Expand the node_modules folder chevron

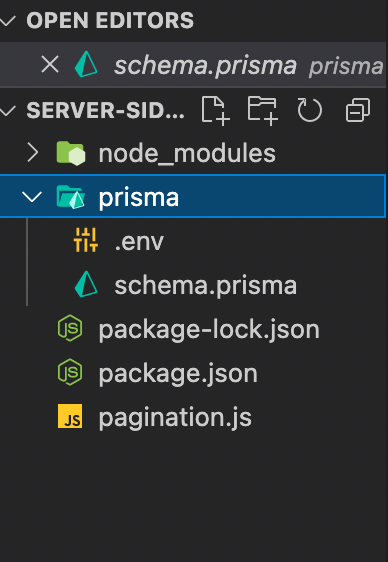coord(33,153)
